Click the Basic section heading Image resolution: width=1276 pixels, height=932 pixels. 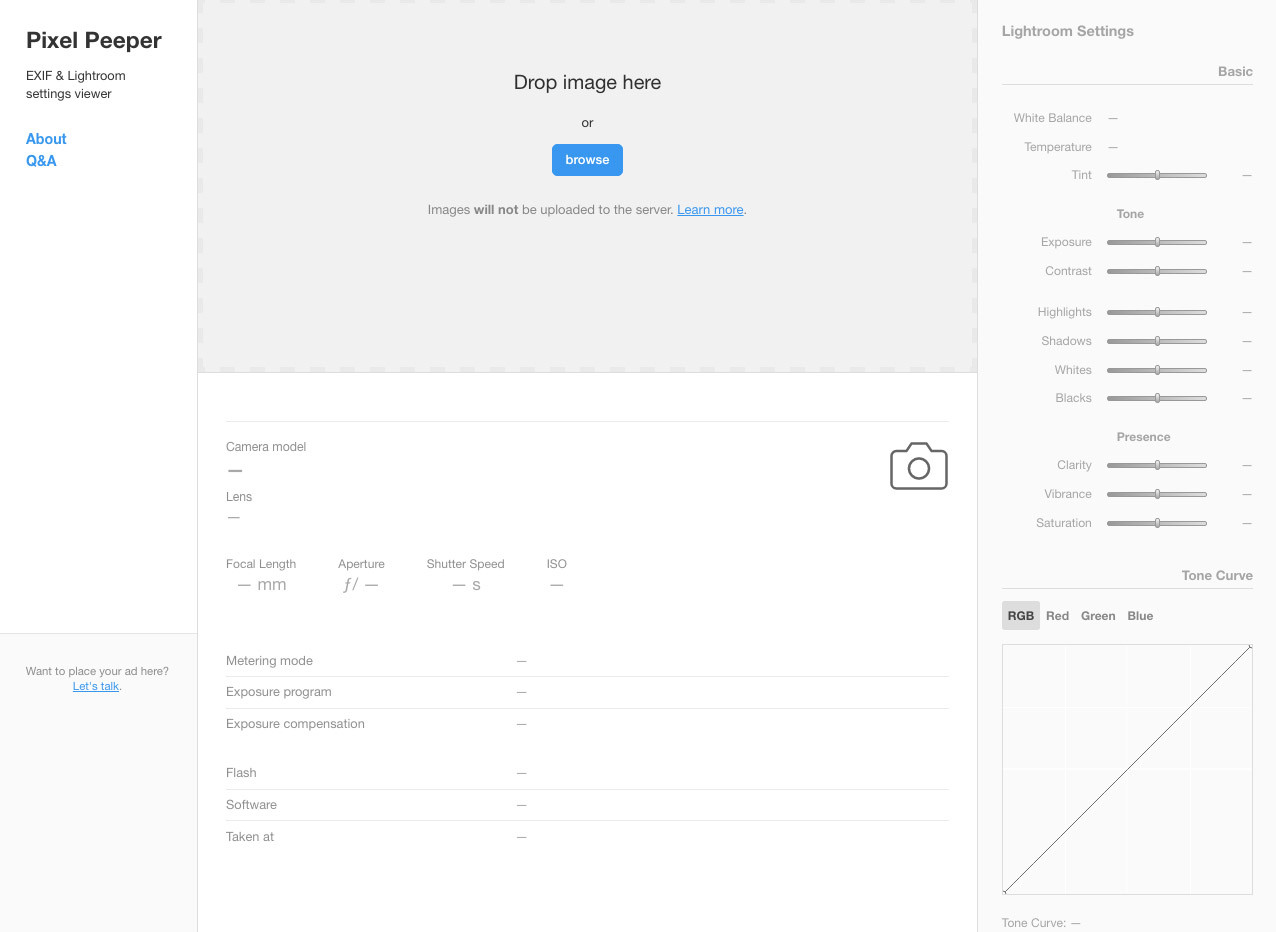coord(1235,72)
